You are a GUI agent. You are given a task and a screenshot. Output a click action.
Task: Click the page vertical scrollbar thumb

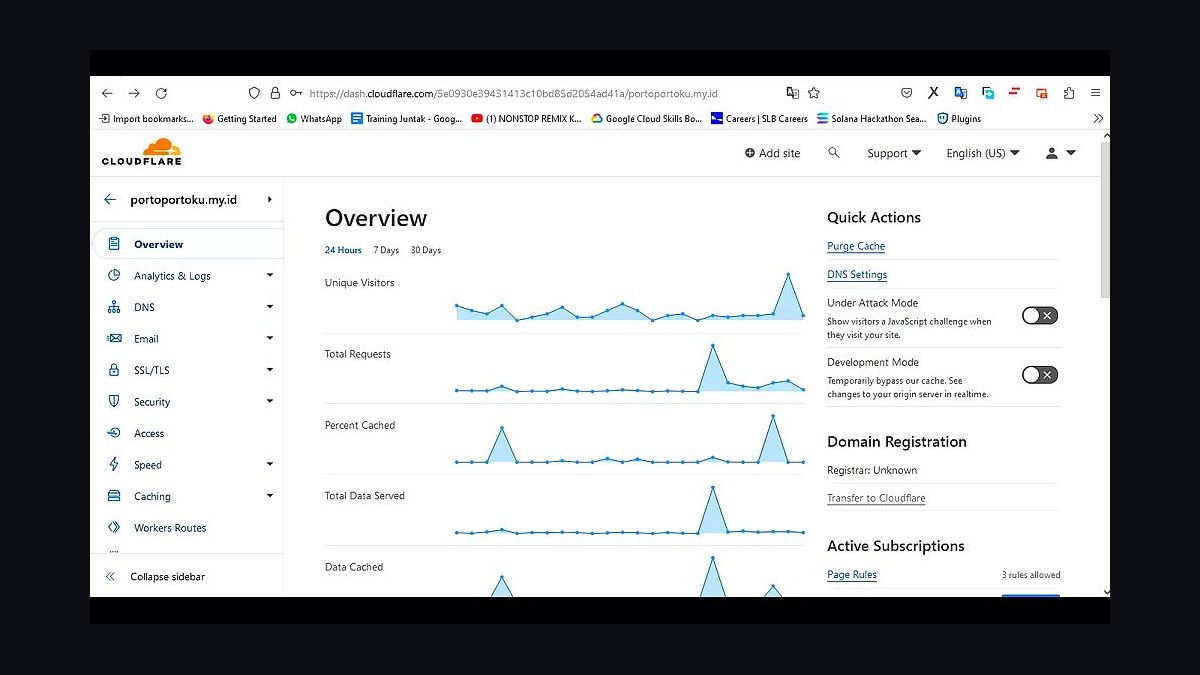pyautogui.click(x=1104, y=220)
